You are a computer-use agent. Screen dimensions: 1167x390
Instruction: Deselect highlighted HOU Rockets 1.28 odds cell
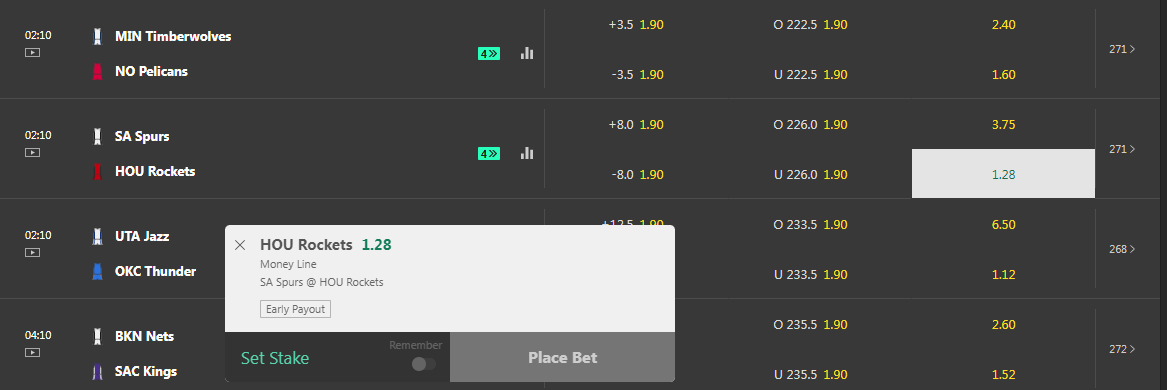pyautogui.click(x=1003, y=173)
